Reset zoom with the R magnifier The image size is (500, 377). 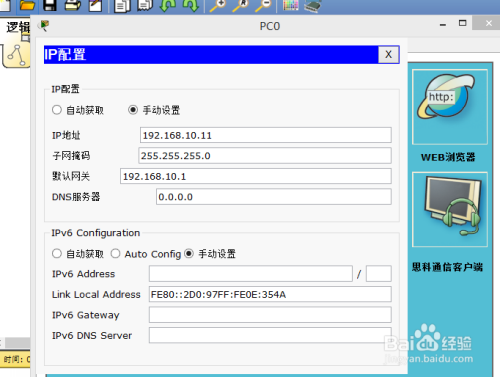241,5
